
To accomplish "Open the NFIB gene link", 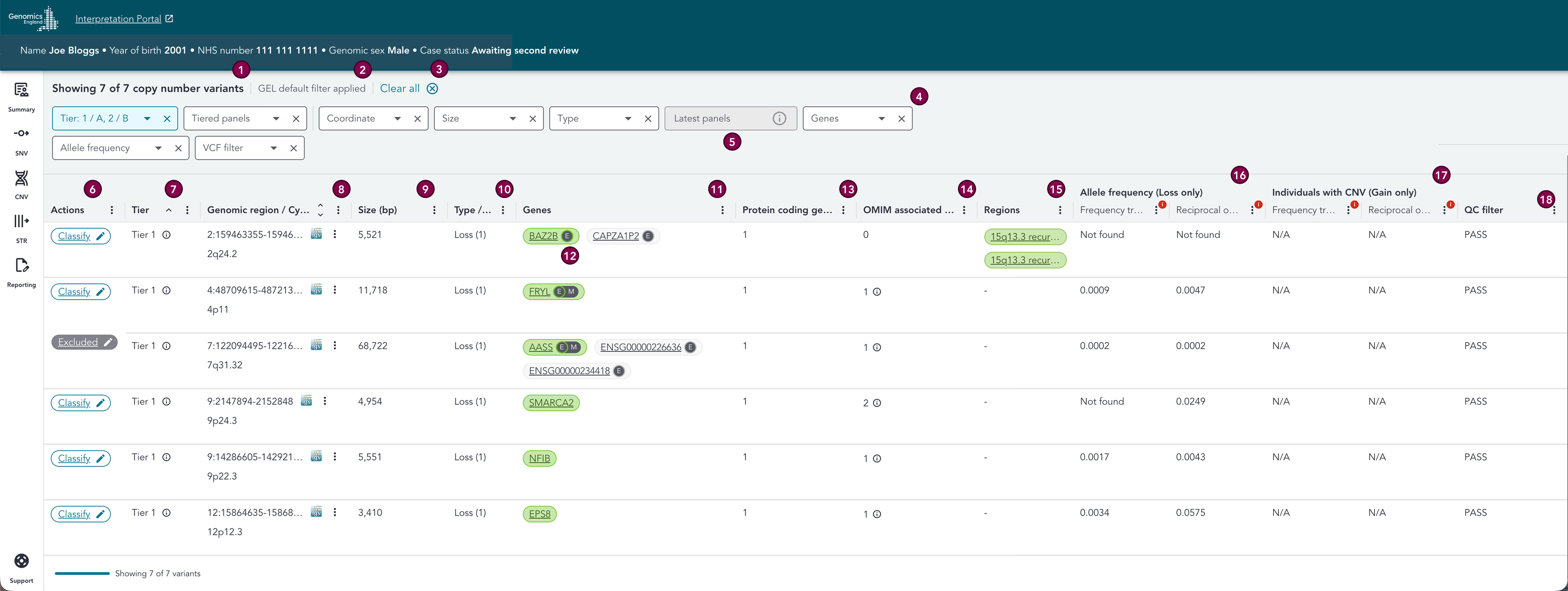I will (x=539, y=459).
